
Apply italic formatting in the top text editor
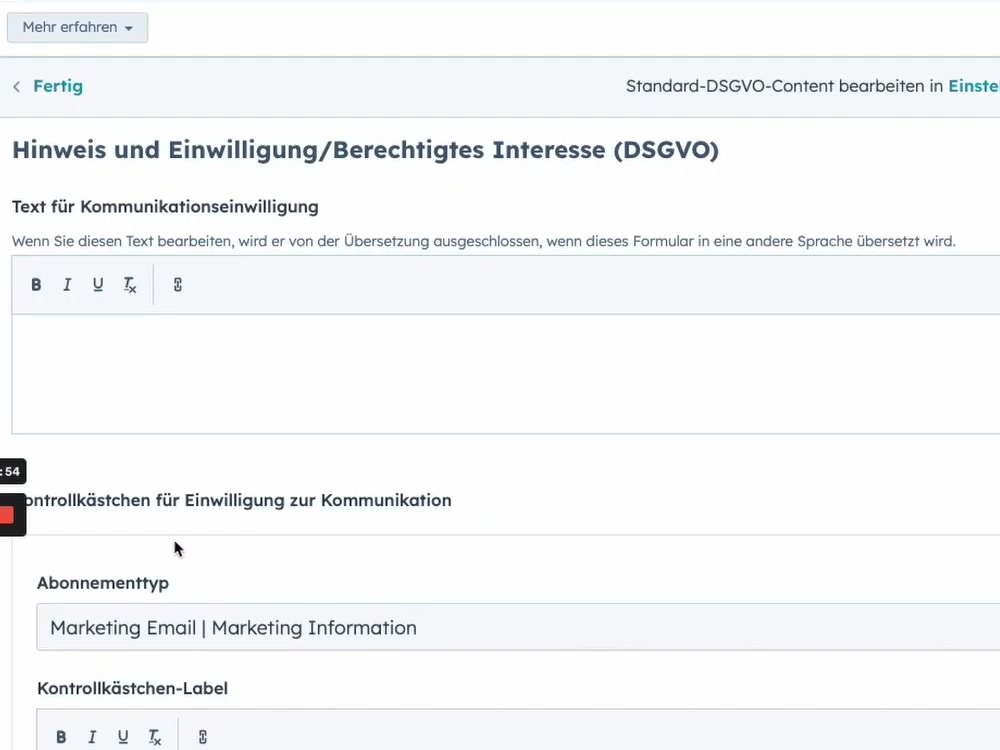click(x=66, y=284)
